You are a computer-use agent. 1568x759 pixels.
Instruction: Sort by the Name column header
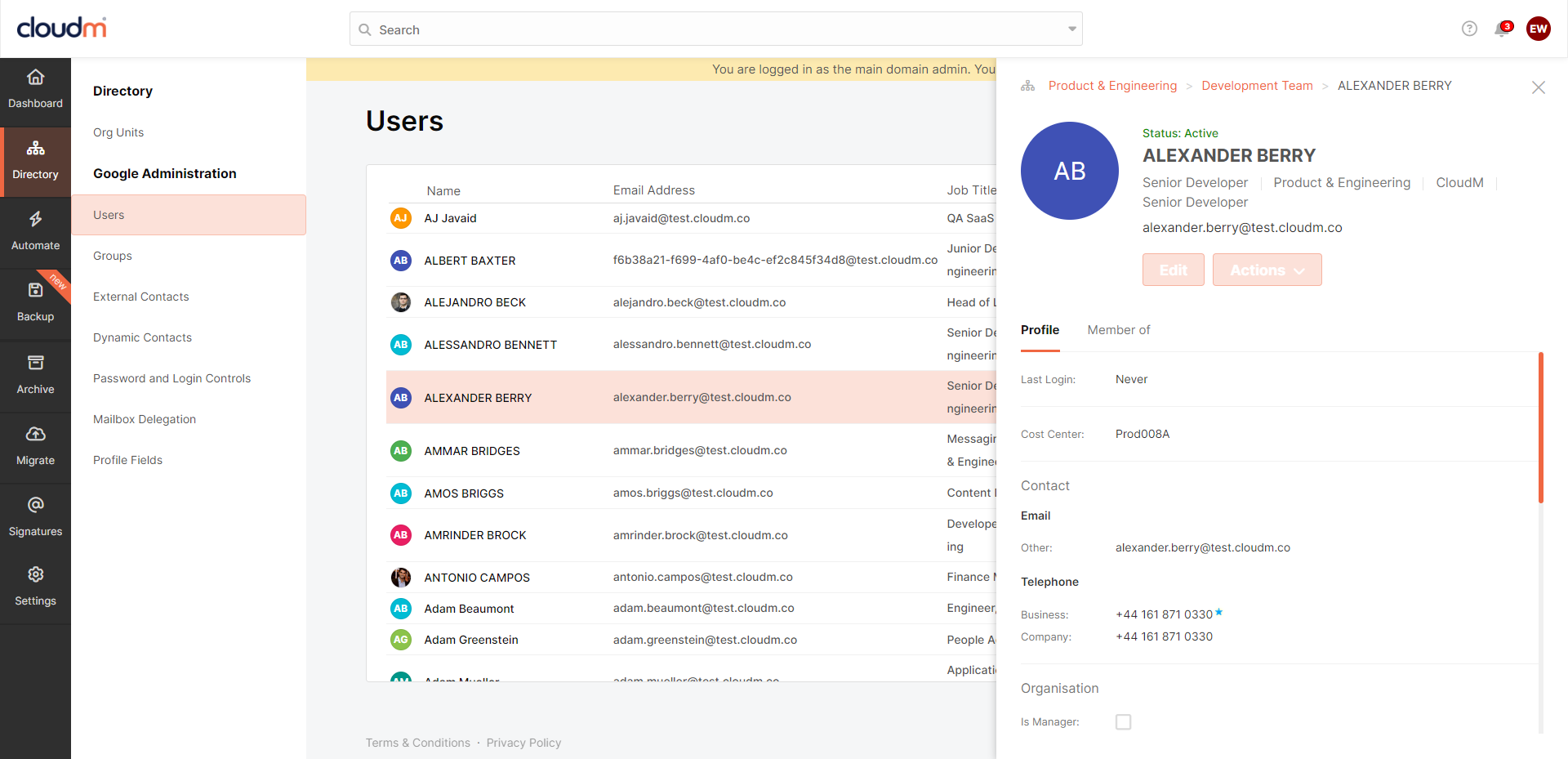(443, 190)
